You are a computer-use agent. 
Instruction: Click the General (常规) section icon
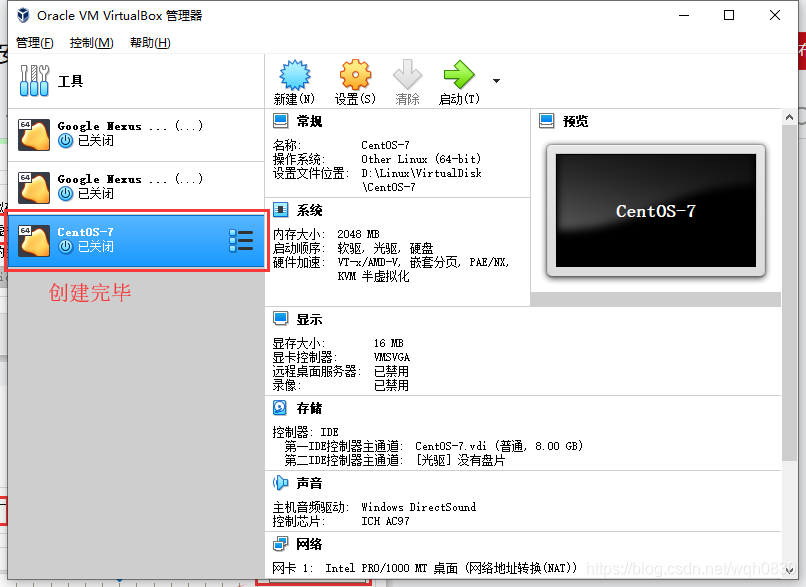(x=281, y=121)
